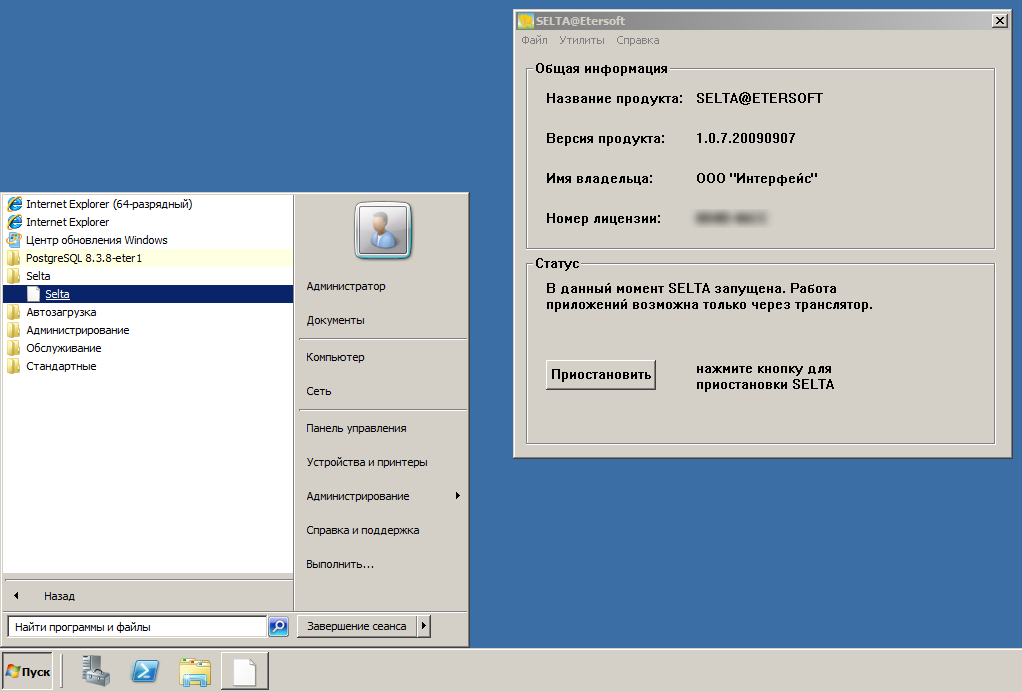Image resolution: width=1022 pixels, height=692 pixels.
Task: Click the Administrator user avatar picture
Action: pyautogui.click(x=383, y=231)
